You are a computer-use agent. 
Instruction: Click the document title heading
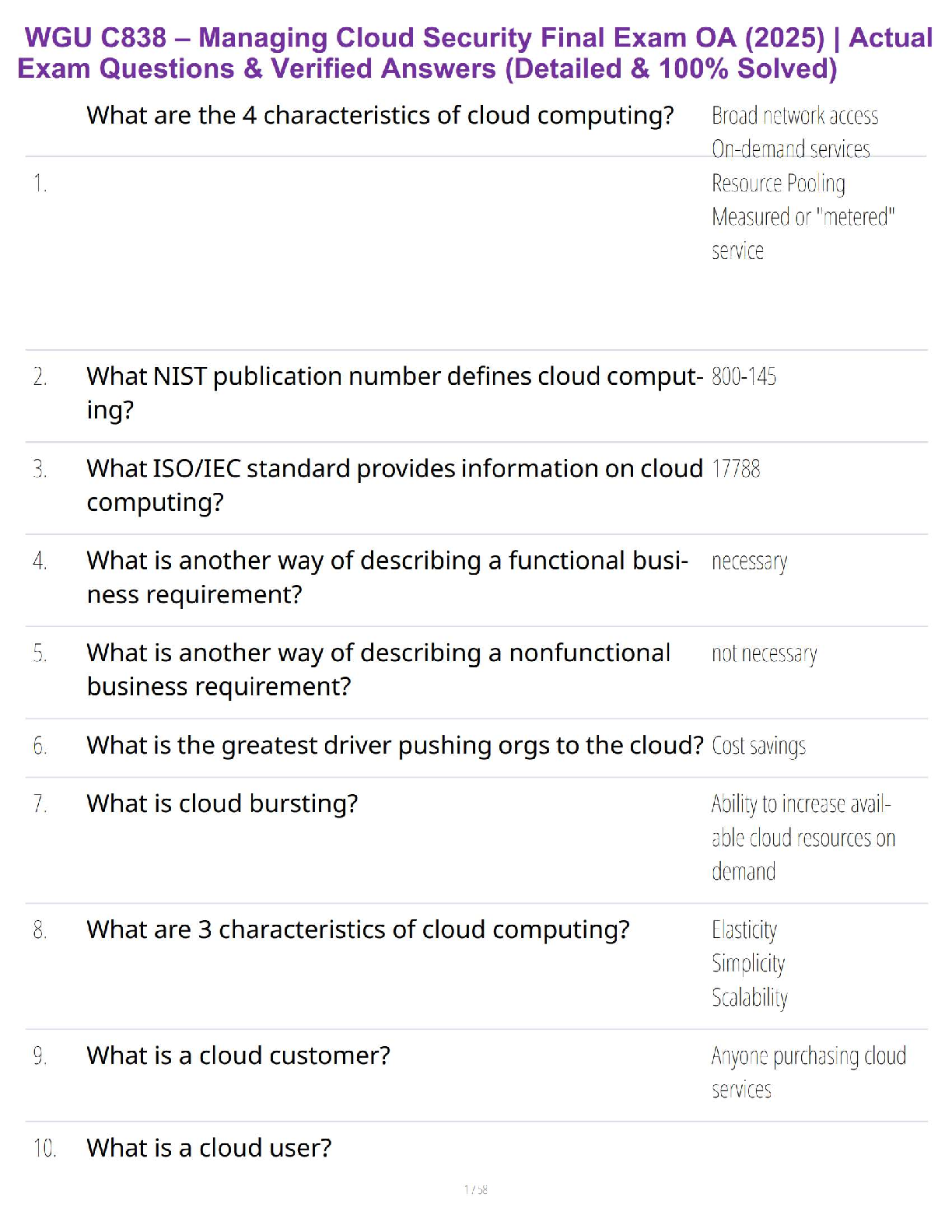point(475,53)
